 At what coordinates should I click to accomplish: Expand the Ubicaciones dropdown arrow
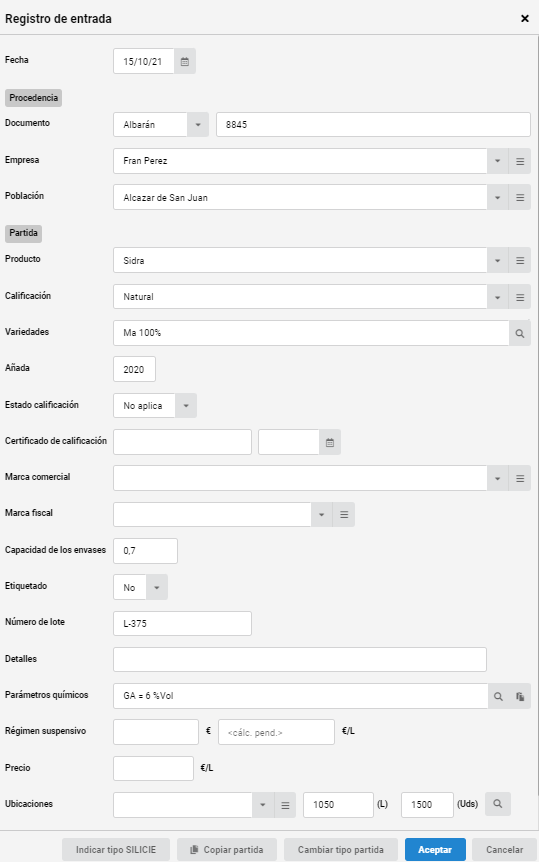[x=263, y=805]
